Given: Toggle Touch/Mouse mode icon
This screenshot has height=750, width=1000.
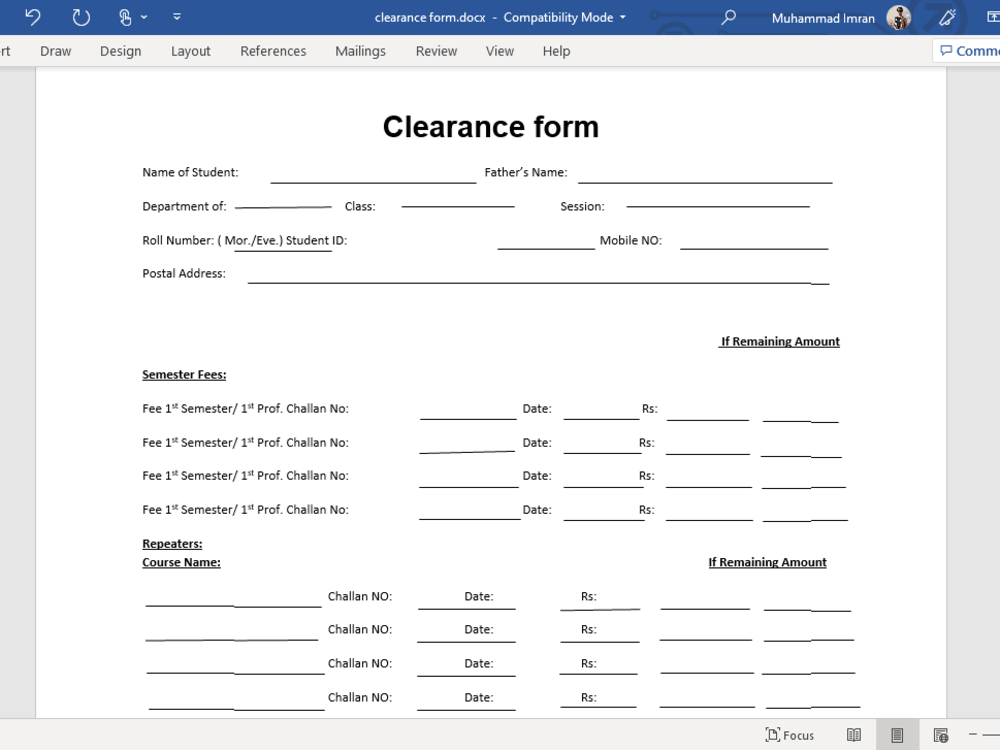Looking at the screenshot, I should (x=125, y=17).
